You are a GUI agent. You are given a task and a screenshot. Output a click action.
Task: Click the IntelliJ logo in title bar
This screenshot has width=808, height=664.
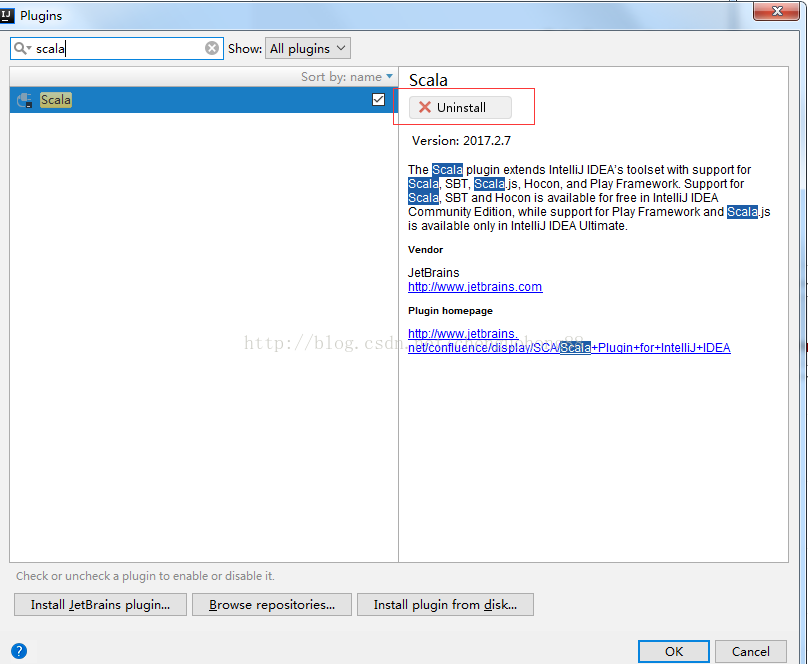tap(7, 15)
